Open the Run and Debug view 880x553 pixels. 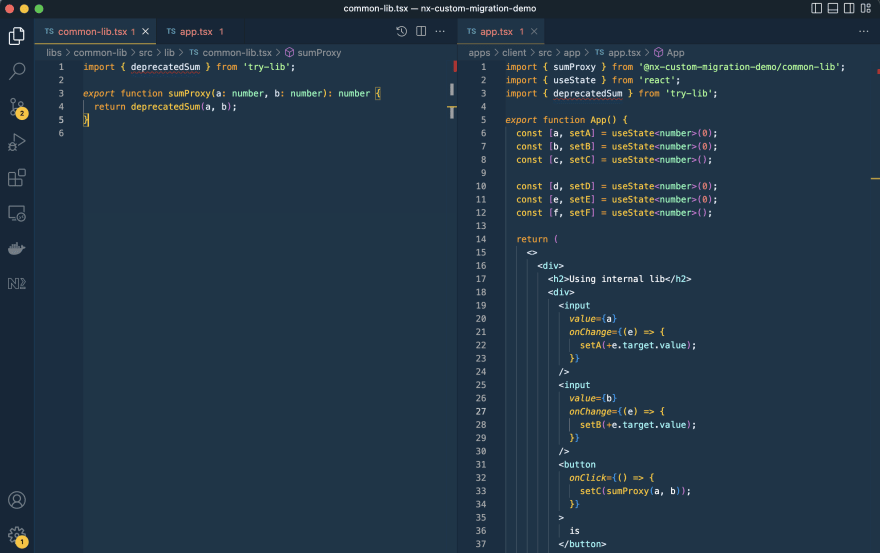[x=17, y=142]
